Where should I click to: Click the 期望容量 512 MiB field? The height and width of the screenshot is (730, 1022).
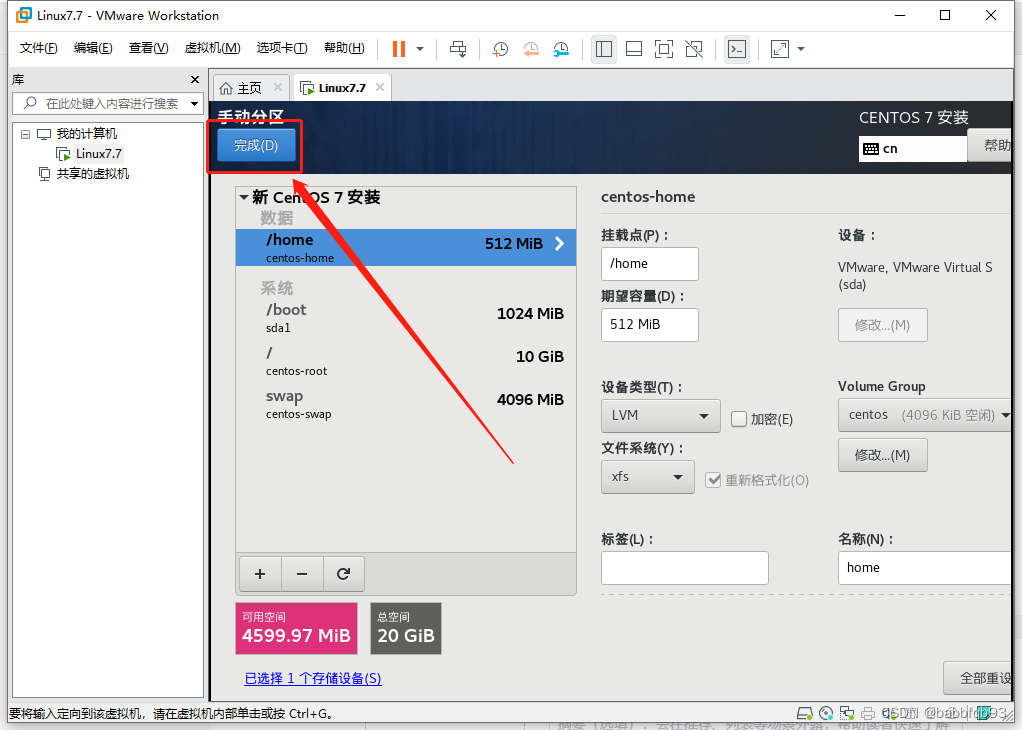(649, 325)
